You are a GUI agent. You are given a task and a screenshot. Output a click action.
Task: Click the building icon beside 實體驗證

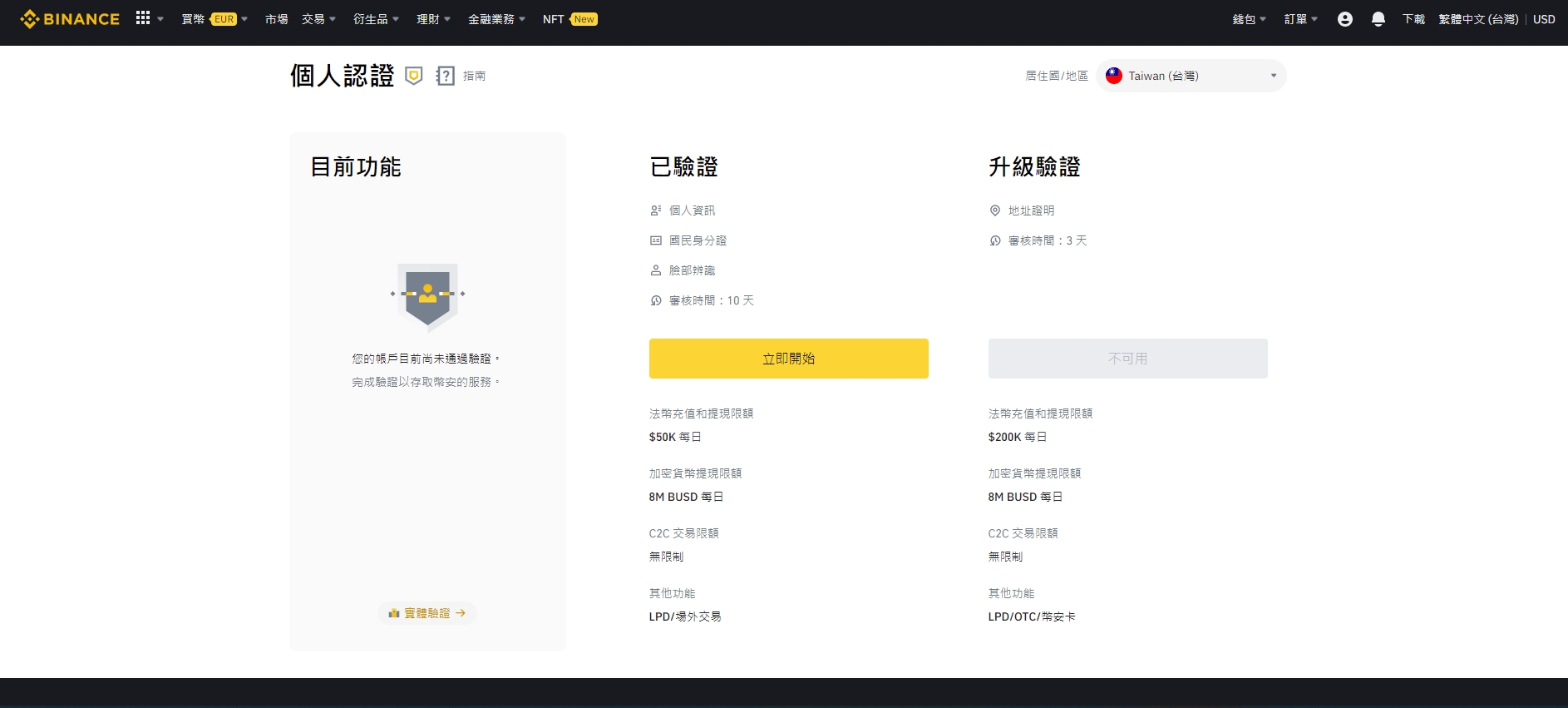pos(394,613)
